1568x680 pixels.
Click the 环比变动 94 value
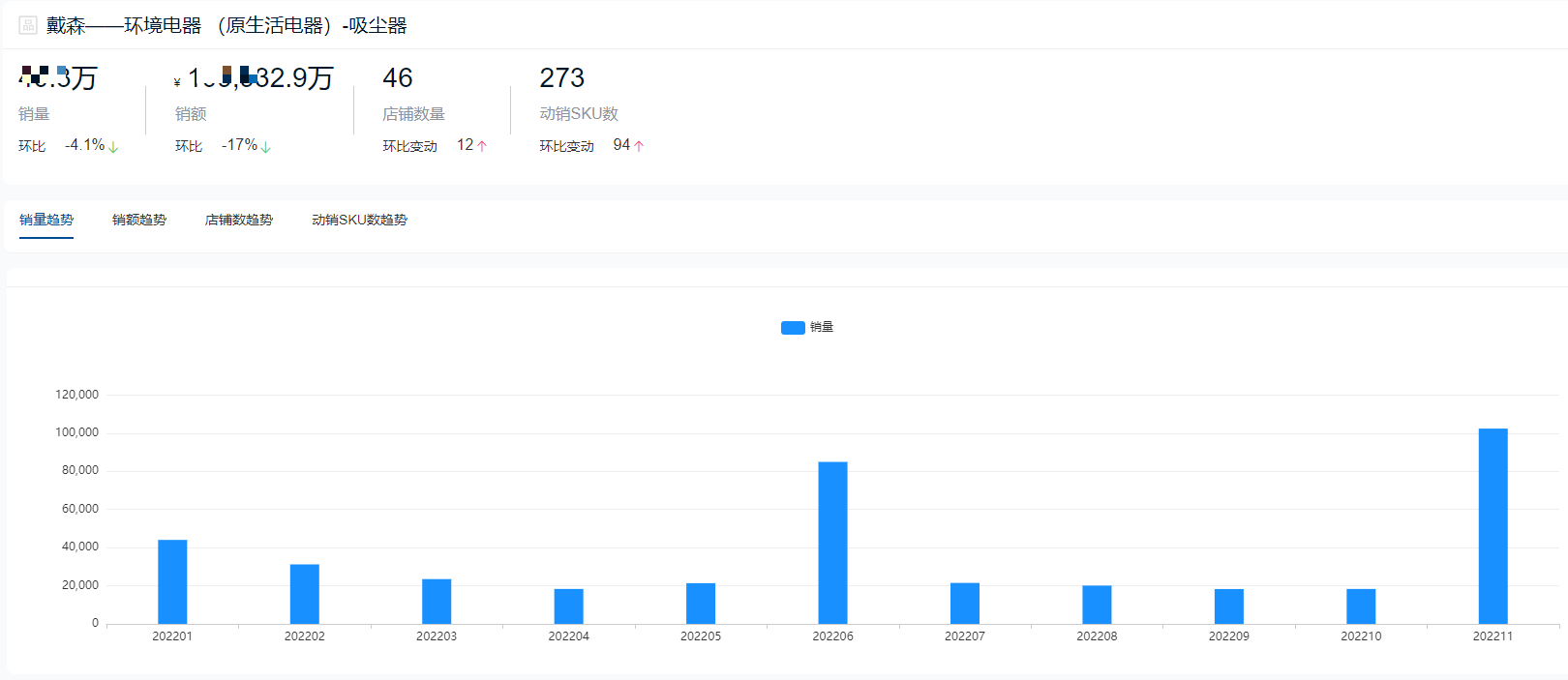tap(621, 145)
